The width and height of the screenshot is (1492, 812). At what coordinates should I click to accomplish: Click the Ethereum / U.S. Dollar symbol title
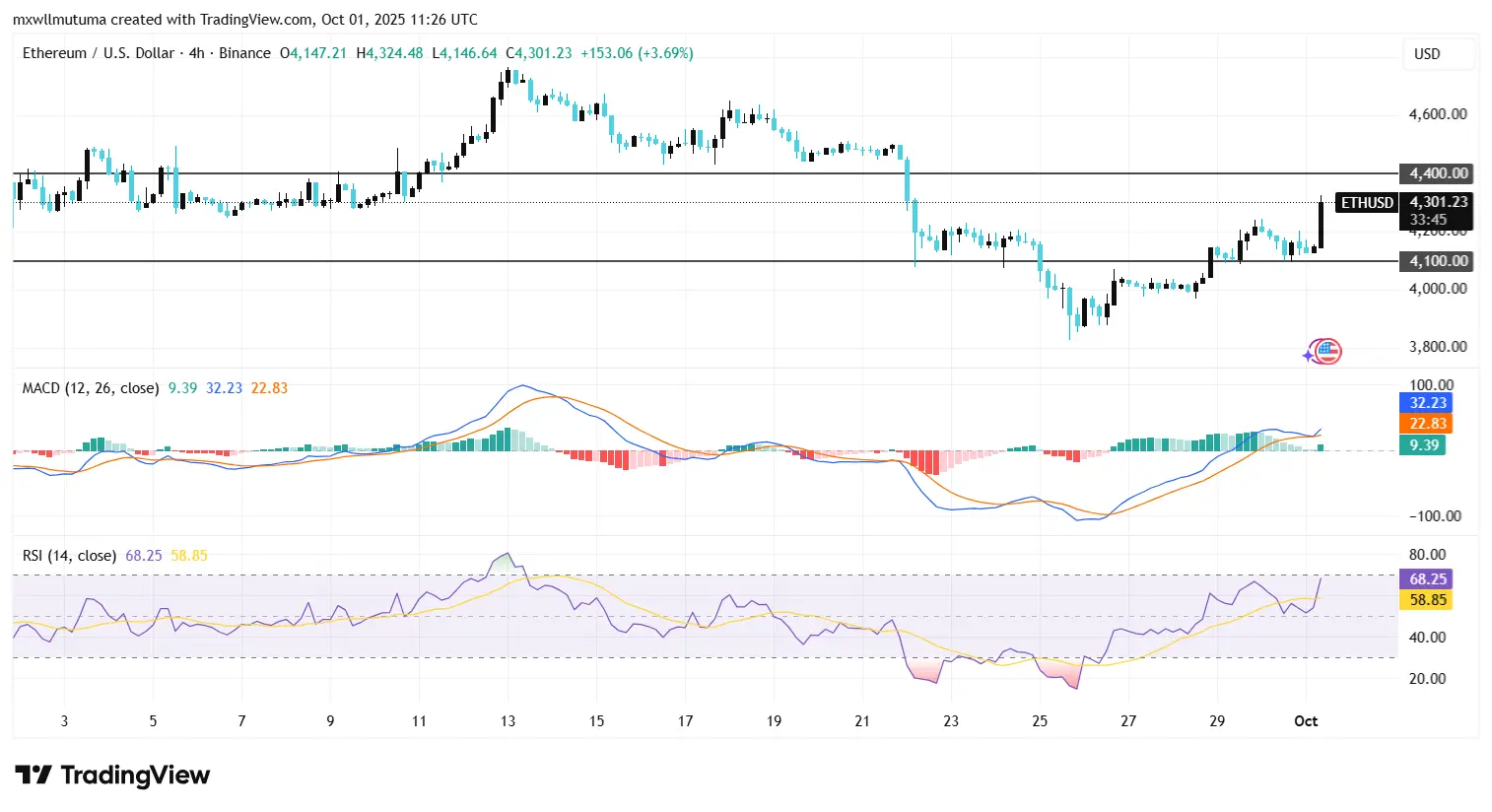pyautogui.click(x=99, y=53)
